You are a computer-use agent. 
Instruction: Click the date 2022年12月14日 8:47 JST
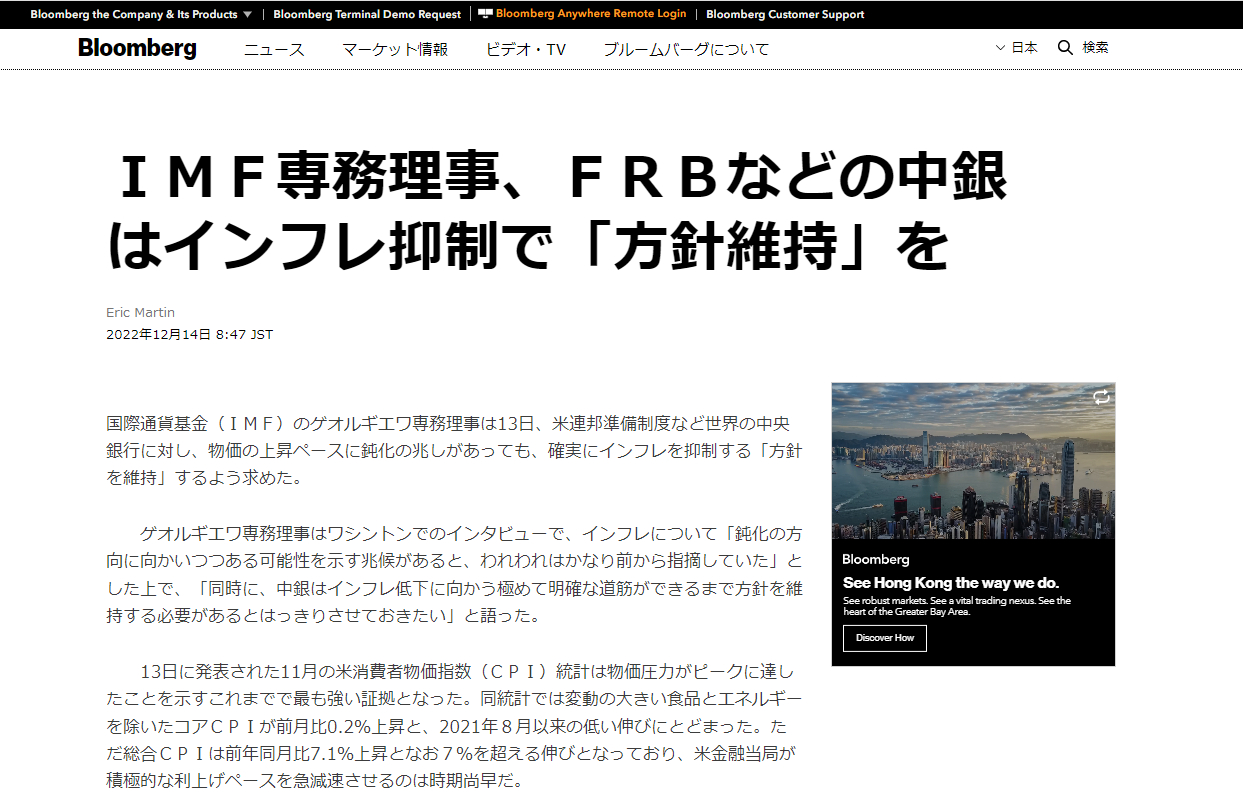(189, 334)
